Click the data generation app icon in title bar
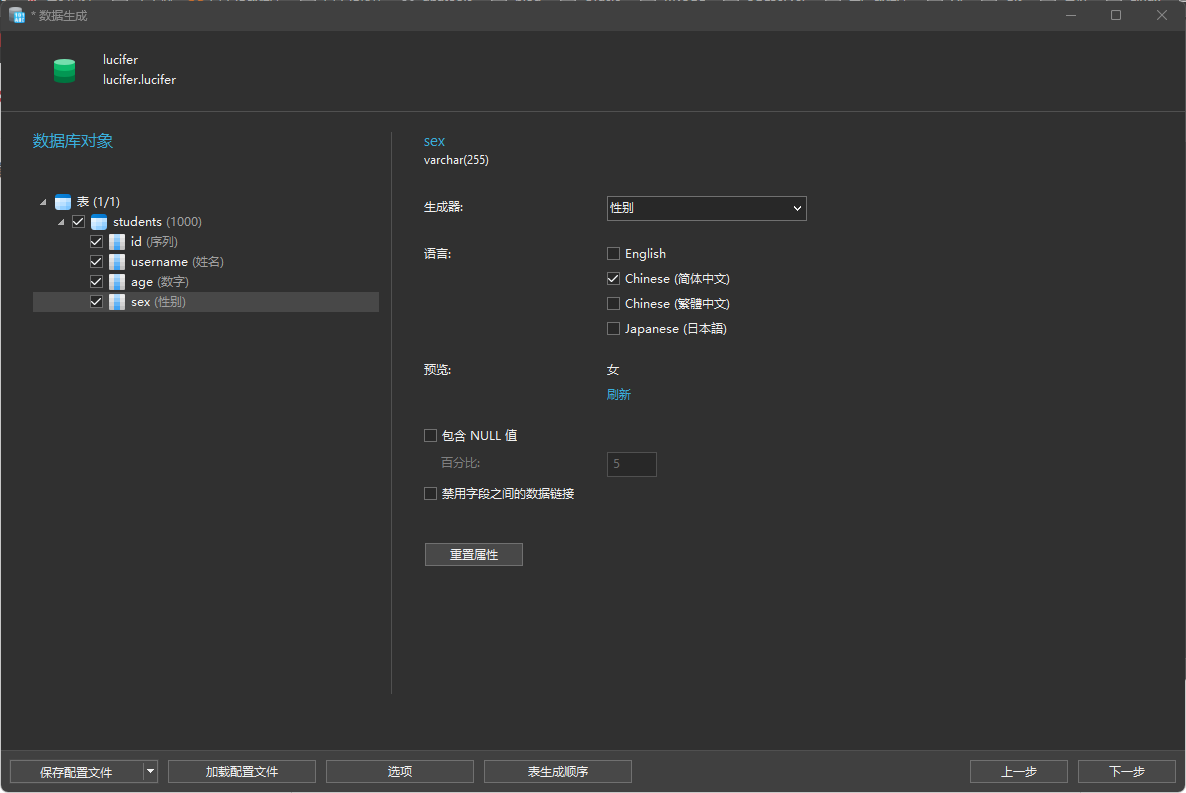 17,15
